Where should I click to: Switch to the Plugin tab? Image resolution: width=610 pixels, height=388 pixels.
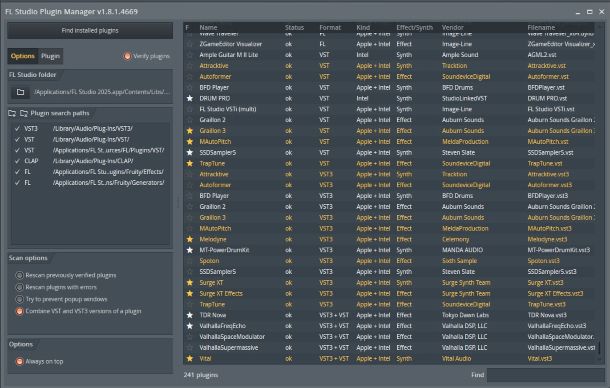click(x=51, y=56)
